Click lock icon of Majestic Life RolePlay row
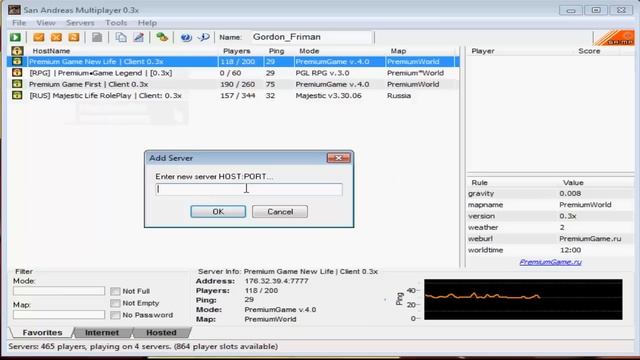 (x=17, y=95)
